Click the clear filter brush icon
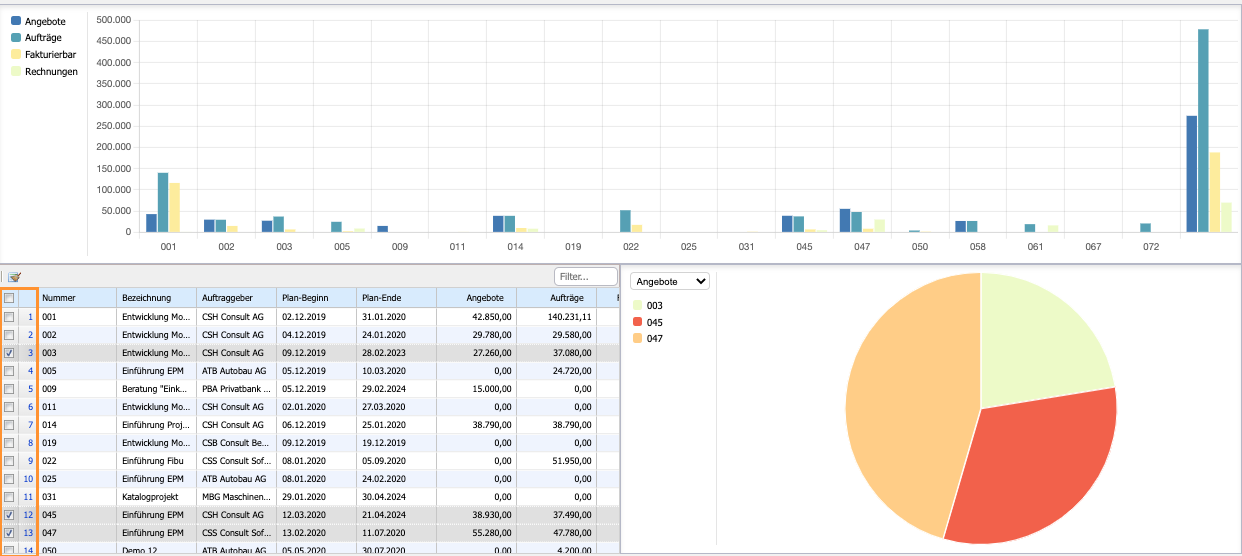Image resolution: width=1242 pixels, height=556 pixels. pyautogui.click(x=14, y=277)
